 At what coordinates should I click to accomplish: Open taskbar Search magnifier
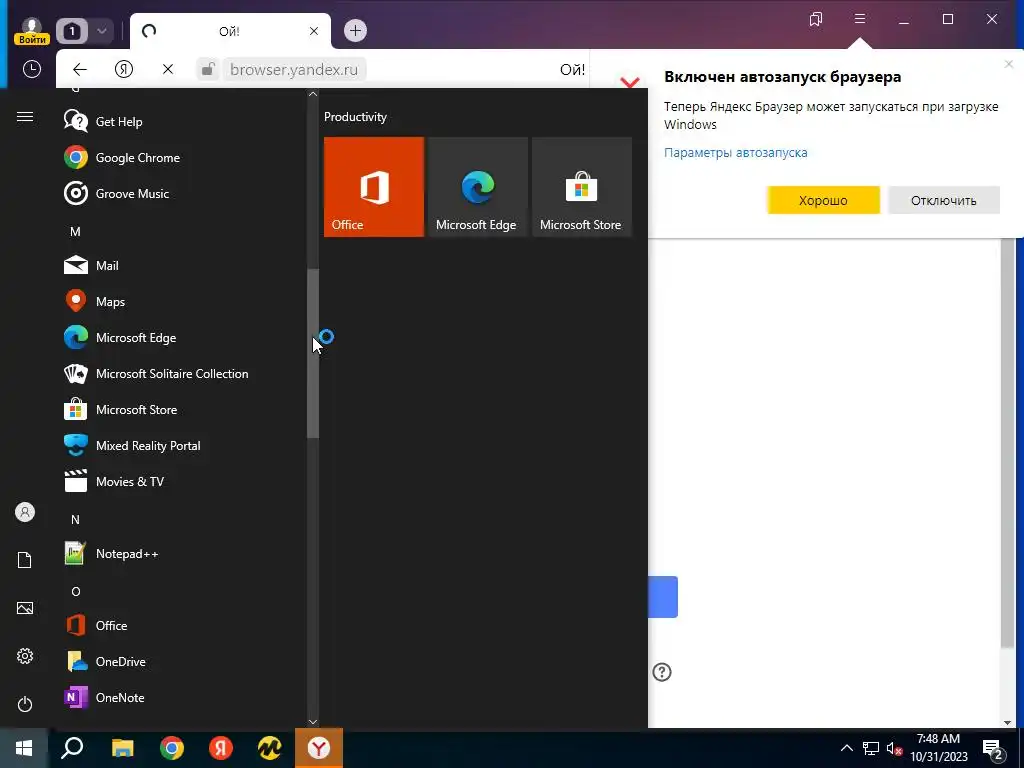[x=72, y=748]
